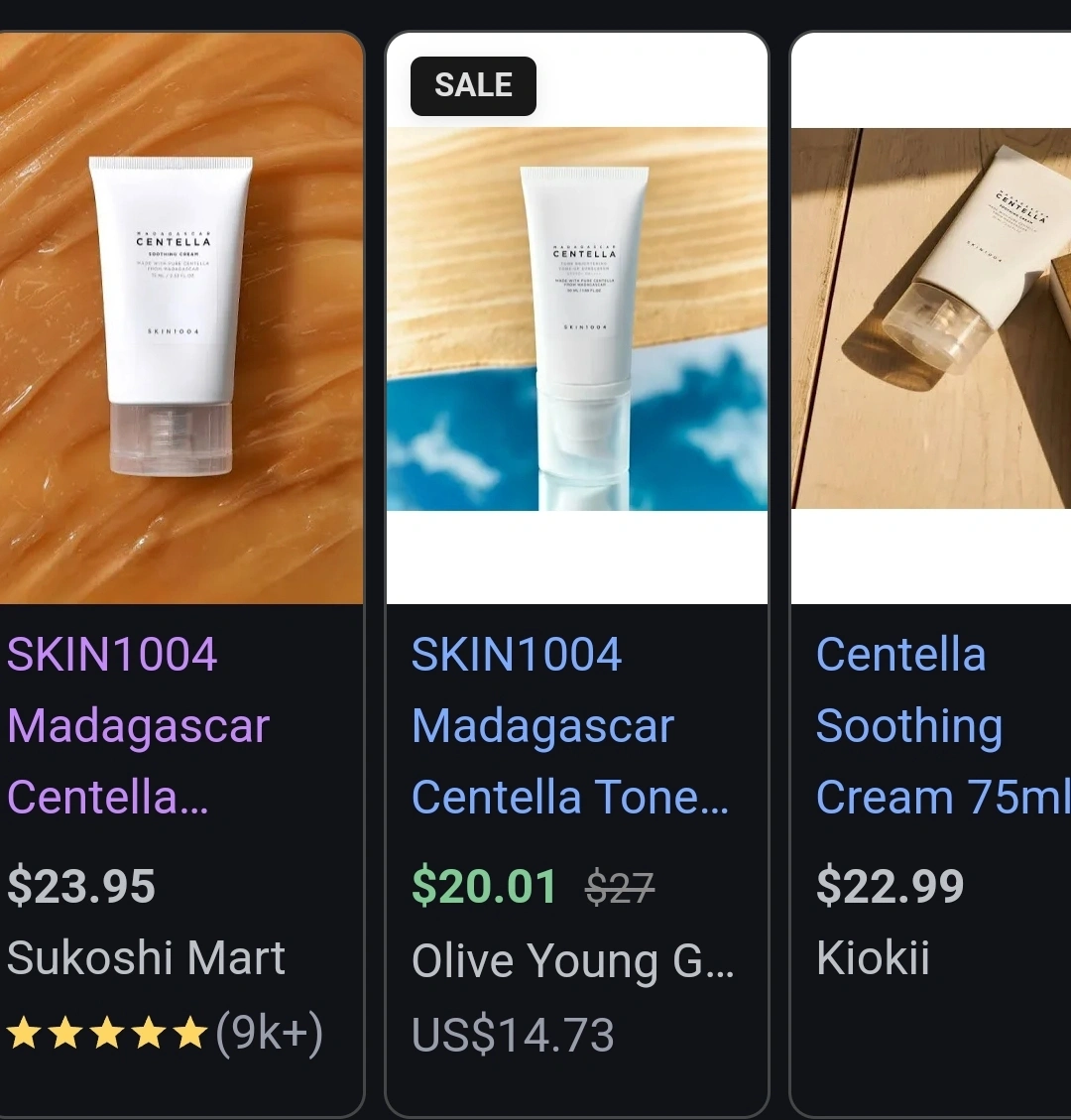
Task: Open the Kiokii soothing cream photo
Action: (x=931, y=318)
